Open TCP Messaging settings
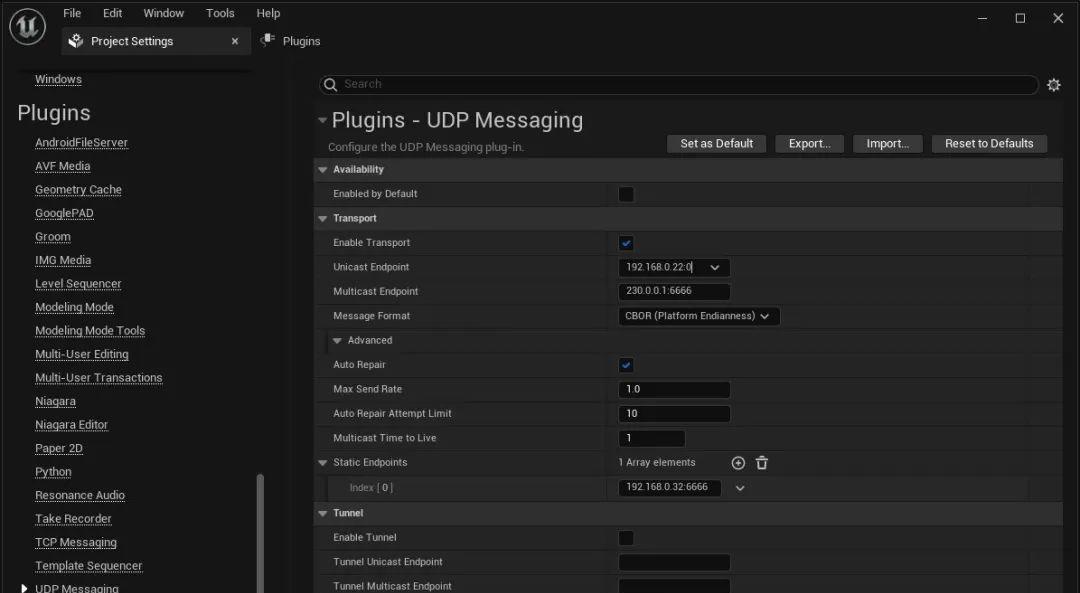Viewport: 1080px width, 593px height. 76,542
